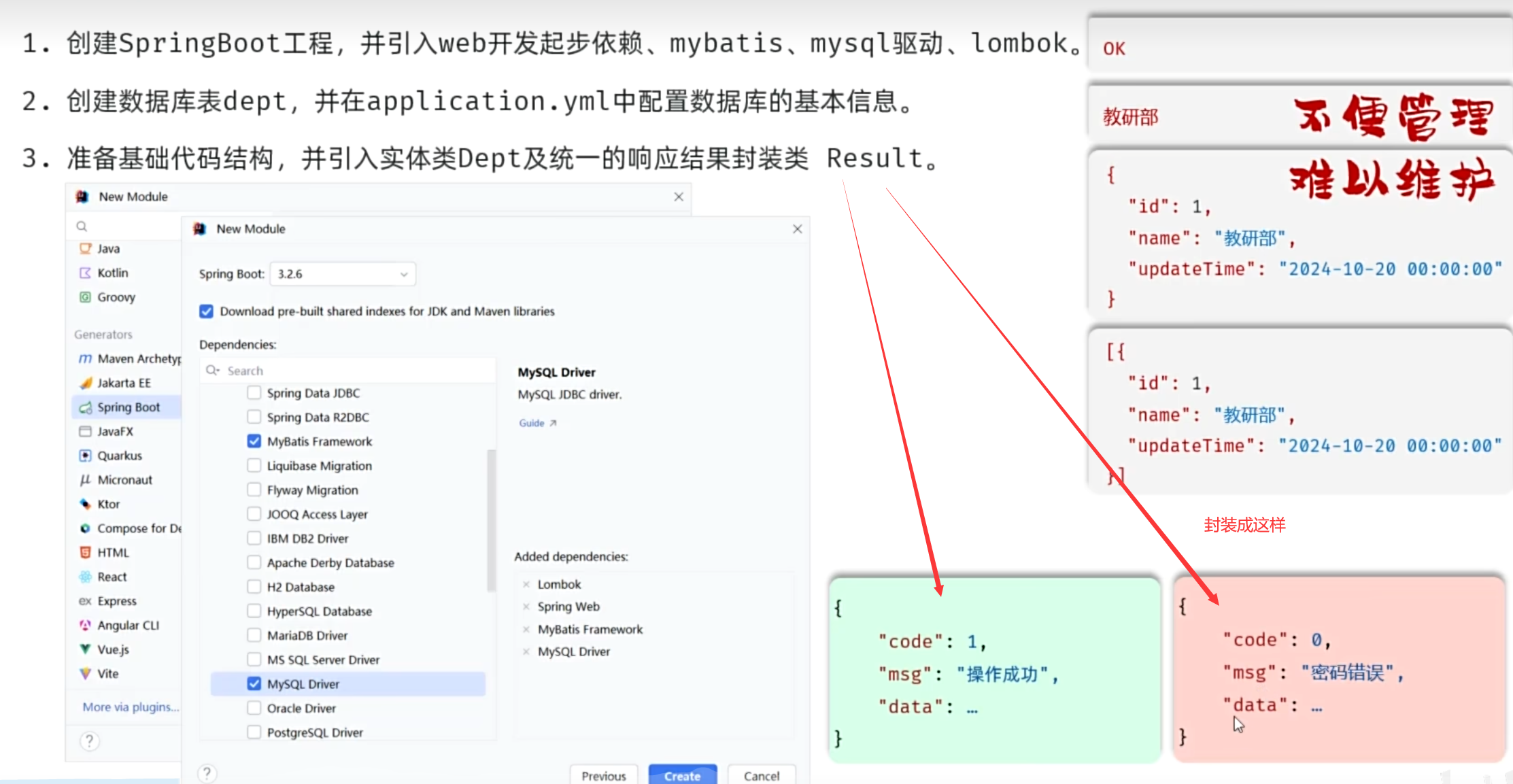Click the Quarkus generator icon
Image resolution: width=1513 pixels, height=784 pixels.
[85, 456]
